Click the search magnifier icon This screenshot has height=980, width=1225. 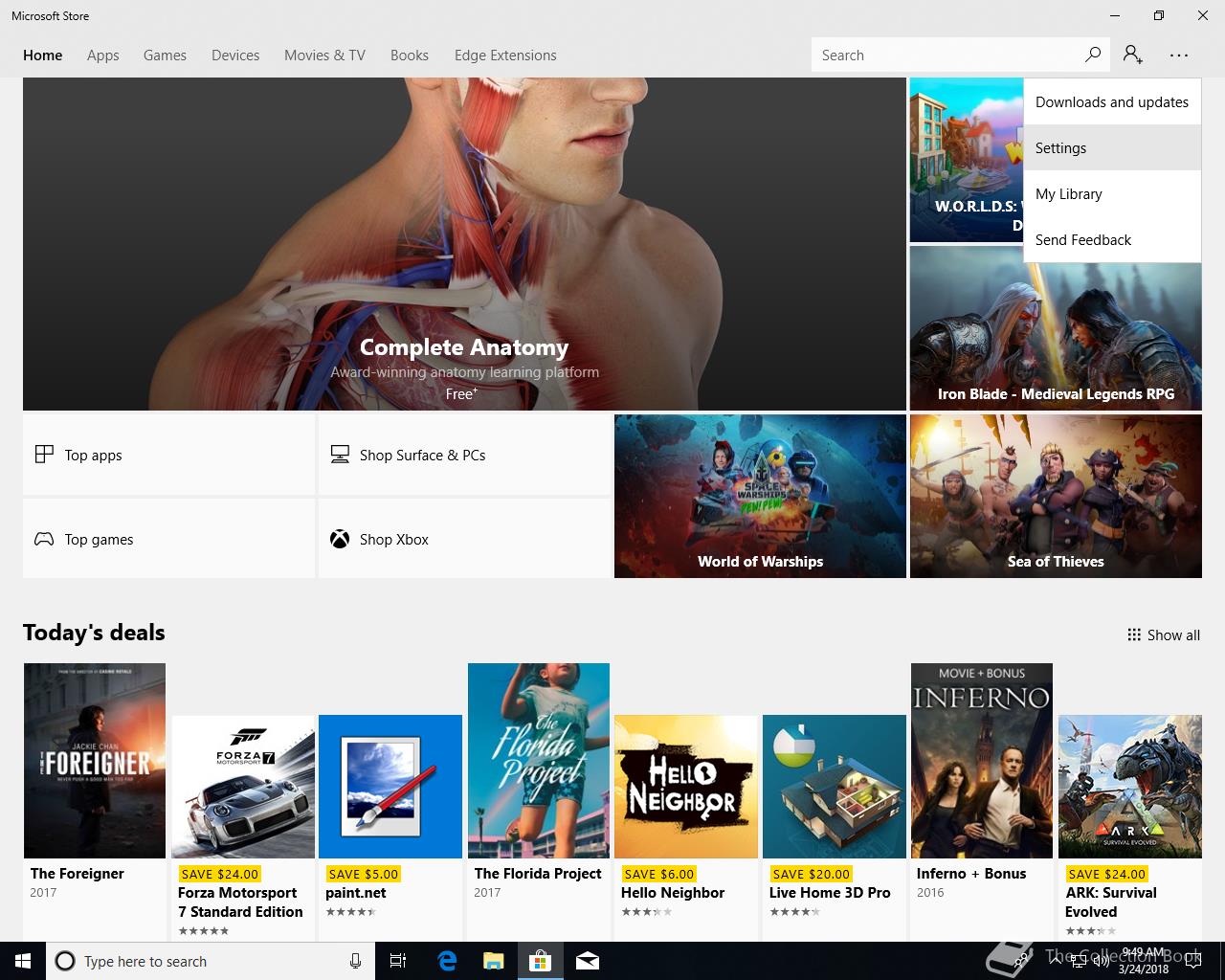(x=1093, y=55)
